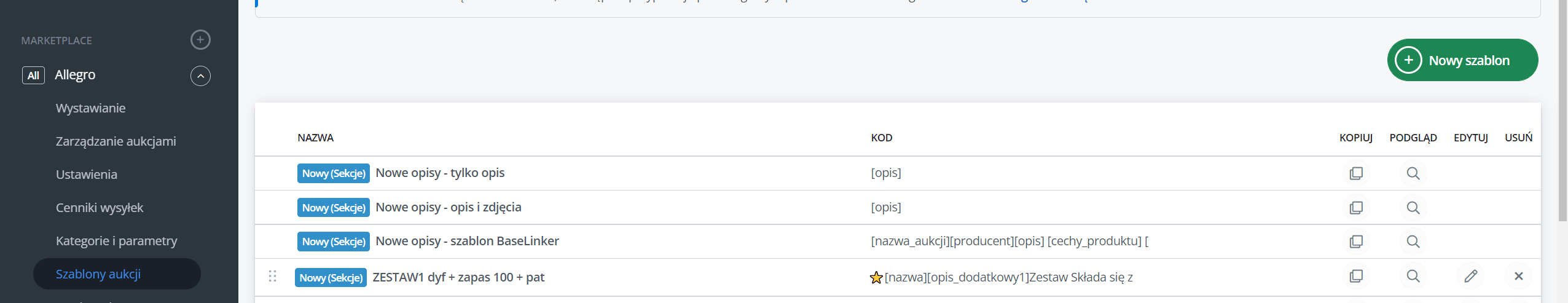Open Wystawianie in the sidebar
Image resolution: width=1568 pixels, height=303 pixels.
tap(91, 108)
